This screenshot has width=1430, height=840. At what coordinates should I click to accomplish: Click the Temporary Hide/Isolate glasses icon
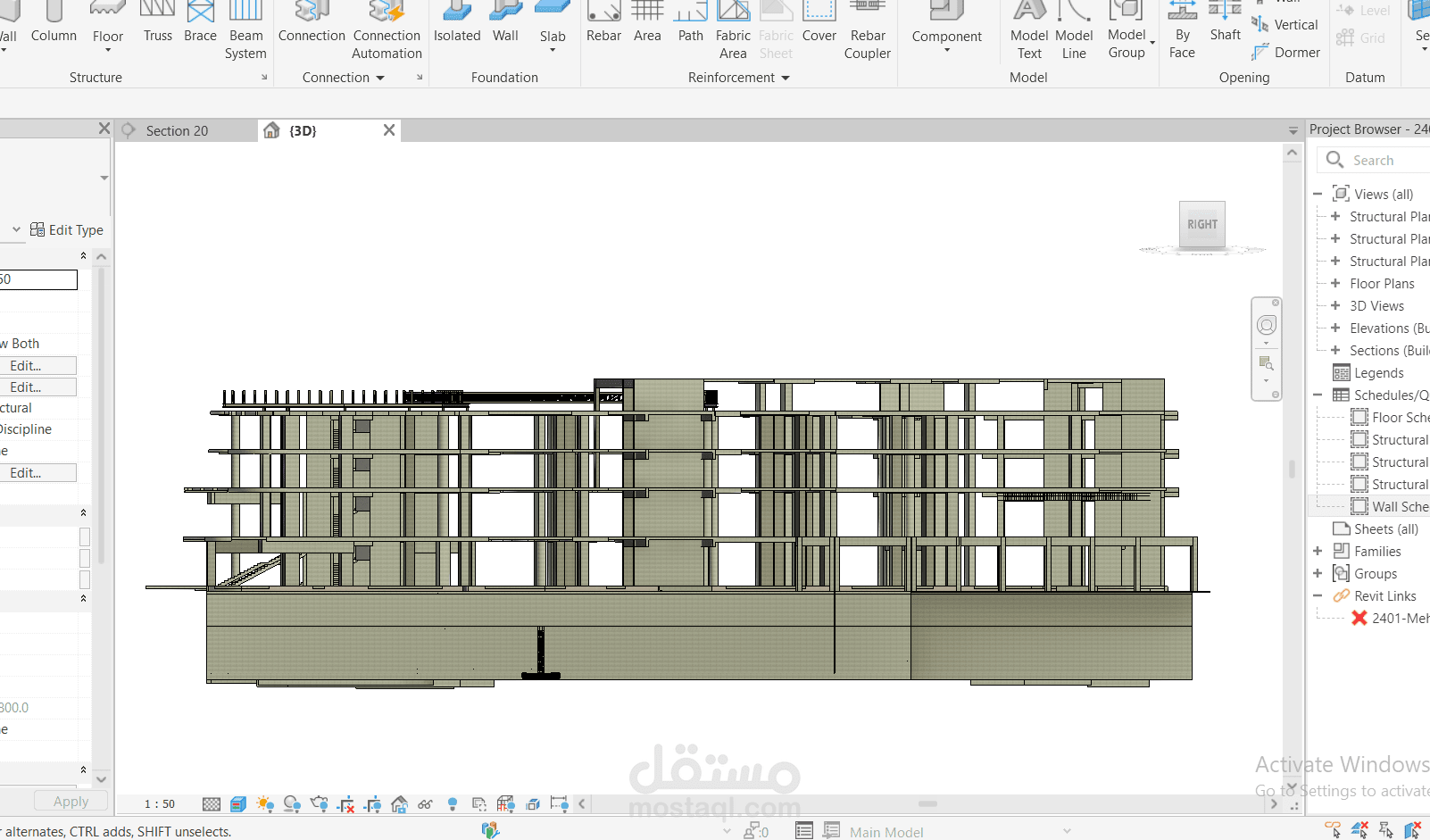tap(425, 804)
